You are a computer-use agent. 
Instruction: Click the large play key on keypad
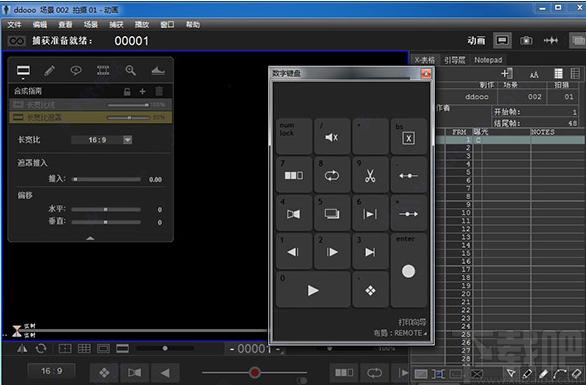click(x=313, y=290)
